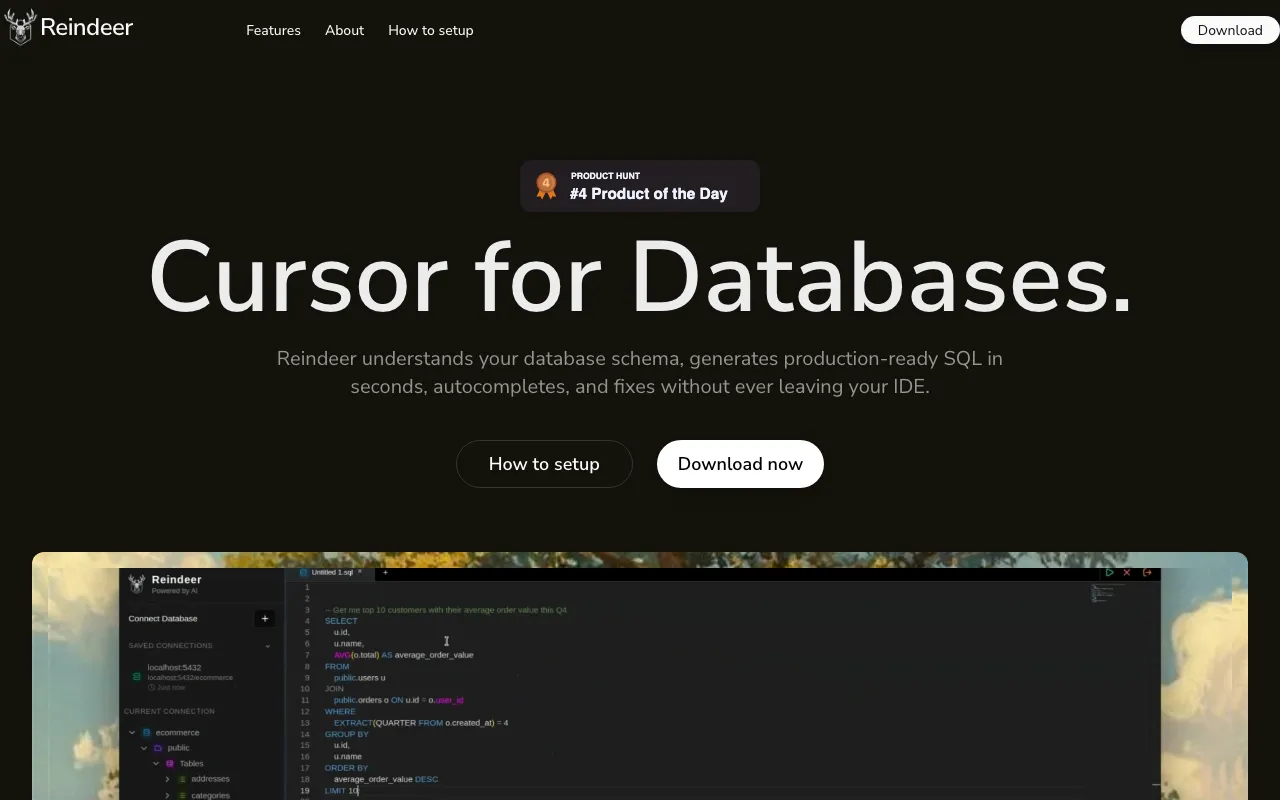Screen dimensions: 1280x800
Task: Open How to setup in top navigation
Action: coord(431,30)
